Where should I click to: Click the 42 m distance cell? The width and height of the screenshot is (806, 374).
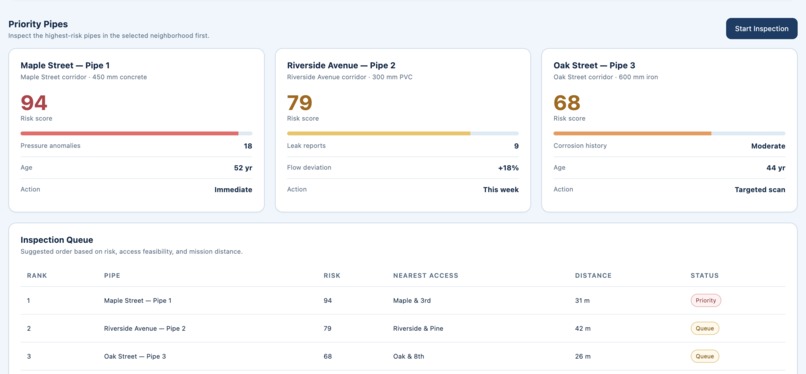pyautogui.click(x=583, y=328)
